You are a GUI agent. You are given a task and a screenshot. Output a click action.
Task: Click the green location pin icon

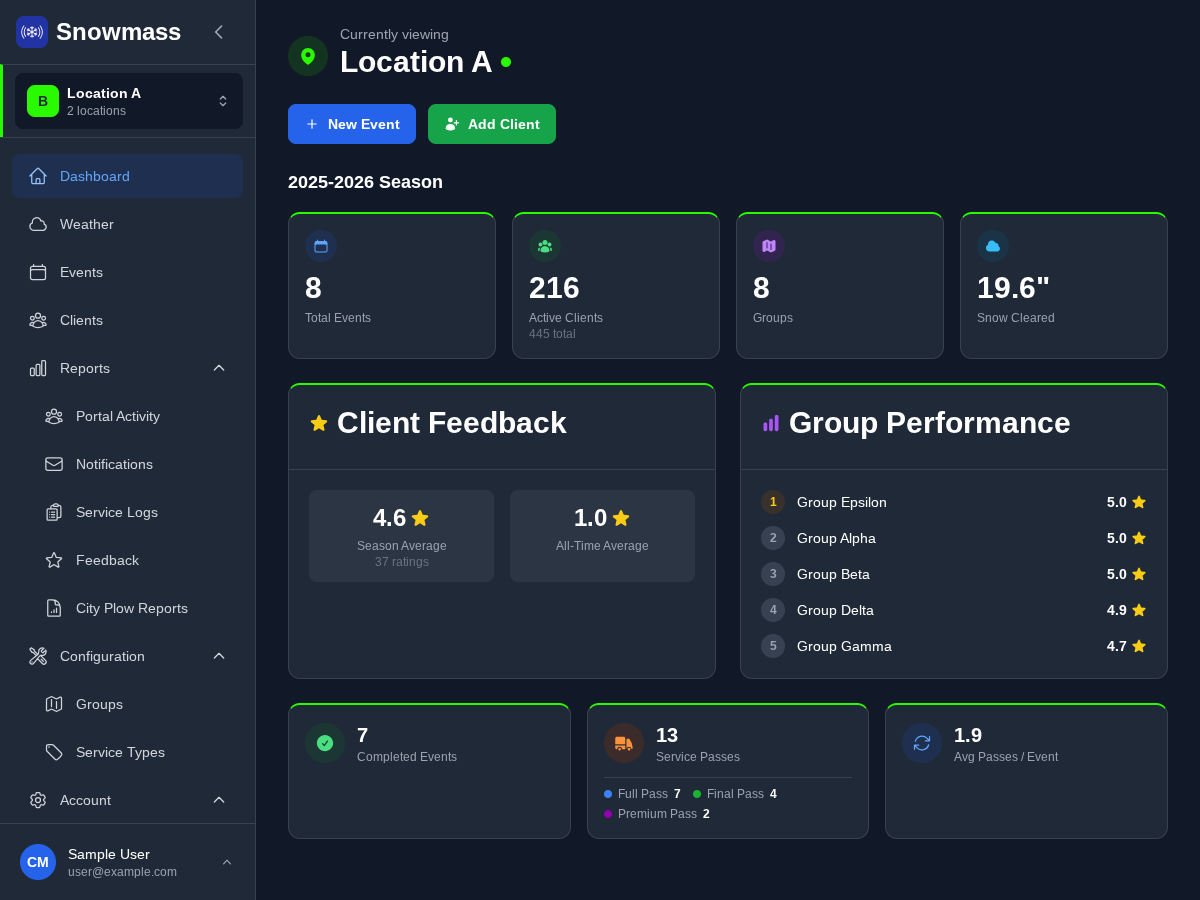308,56
